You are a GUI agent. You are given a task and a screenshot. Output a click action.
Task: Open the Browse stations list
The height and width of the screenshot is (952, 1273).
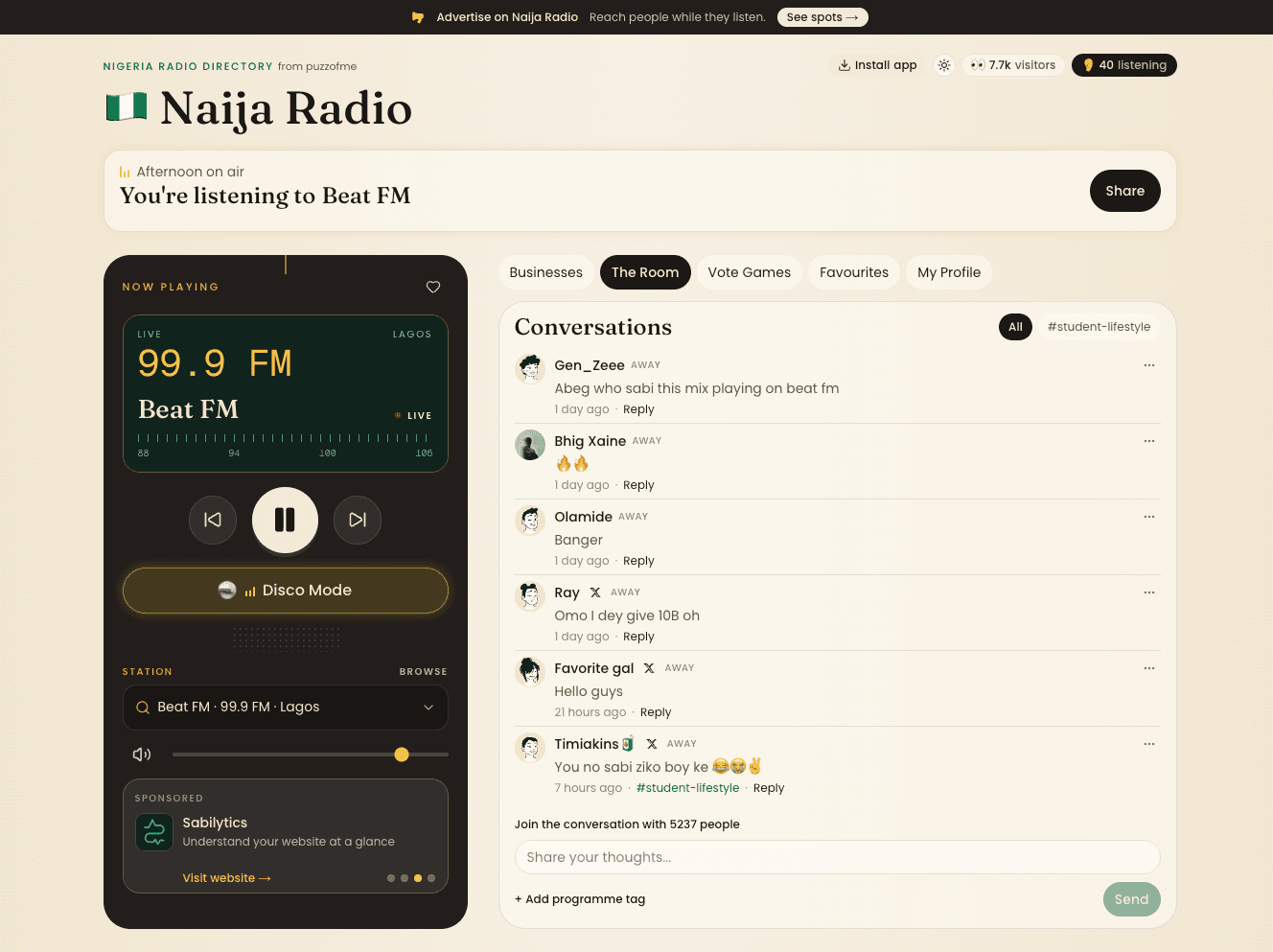coord(424,672)
